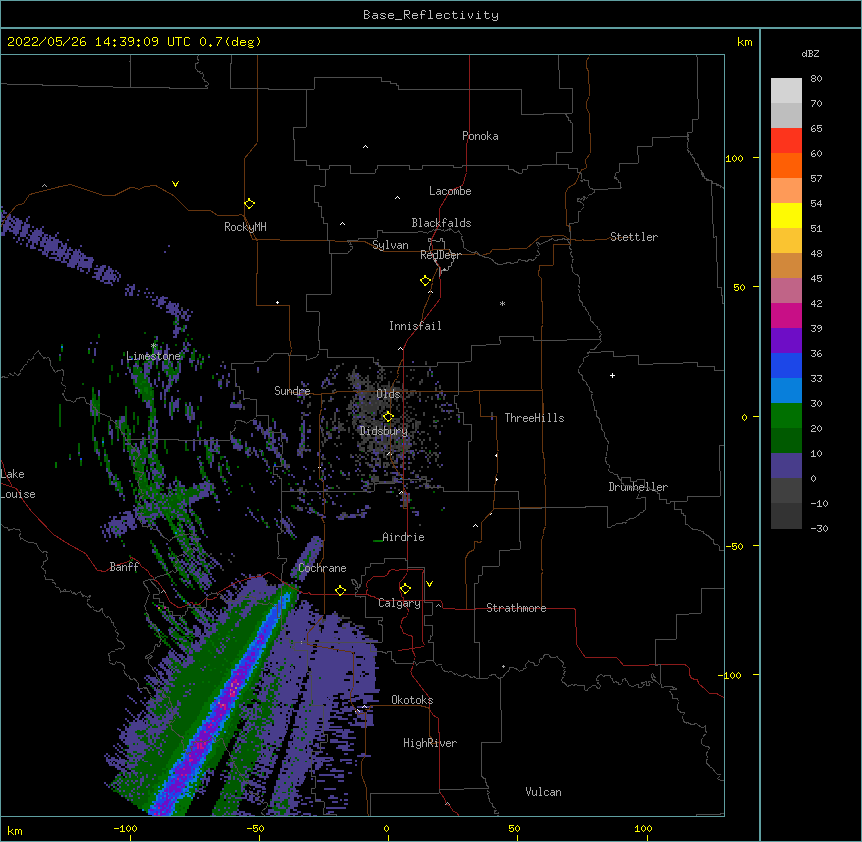Select the royal blue 36-33 dBZ swatch
This screenshot has width=862, height=842.
tap(786, 366)
